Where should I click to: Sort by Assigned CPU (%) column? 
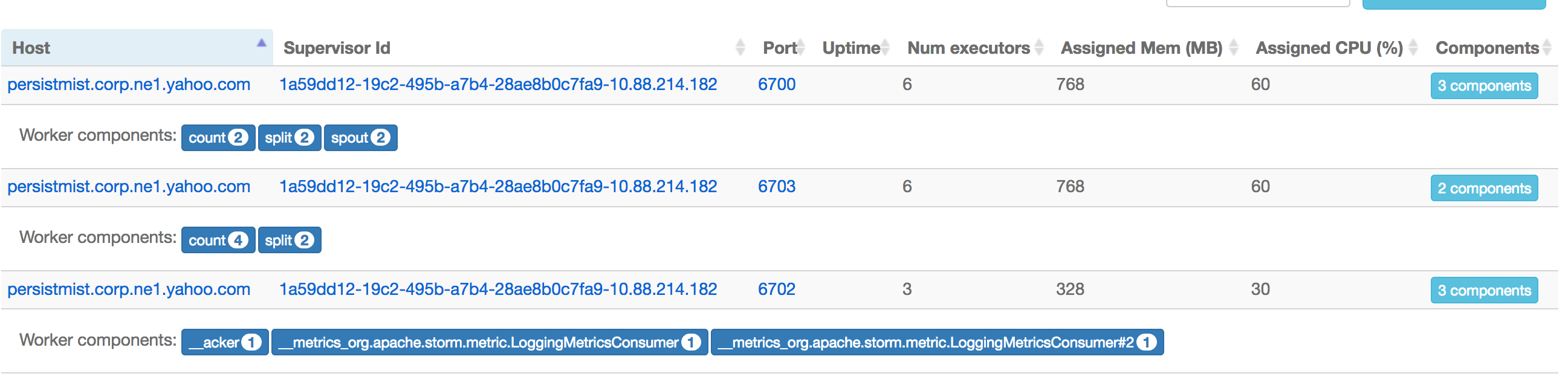[1335, 48]
